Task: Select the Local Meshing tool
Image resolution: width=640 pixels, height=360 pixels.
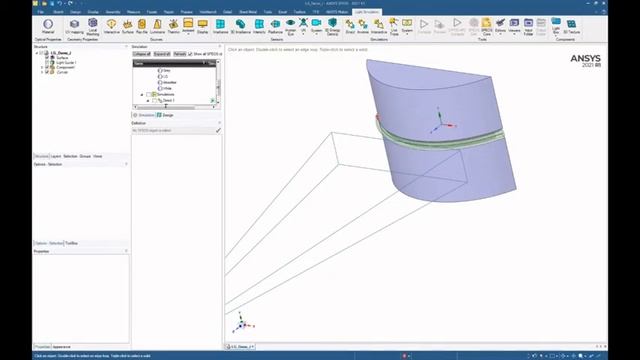Action: (93, 27)
